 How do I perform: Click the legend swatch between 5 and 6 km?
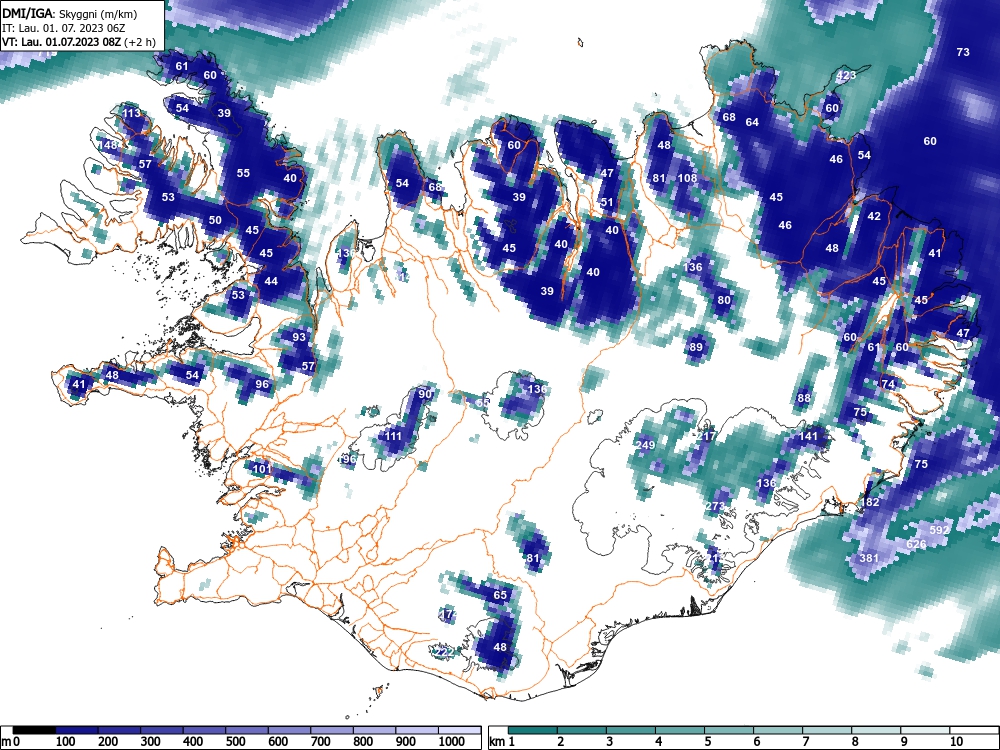coord(729,730)
